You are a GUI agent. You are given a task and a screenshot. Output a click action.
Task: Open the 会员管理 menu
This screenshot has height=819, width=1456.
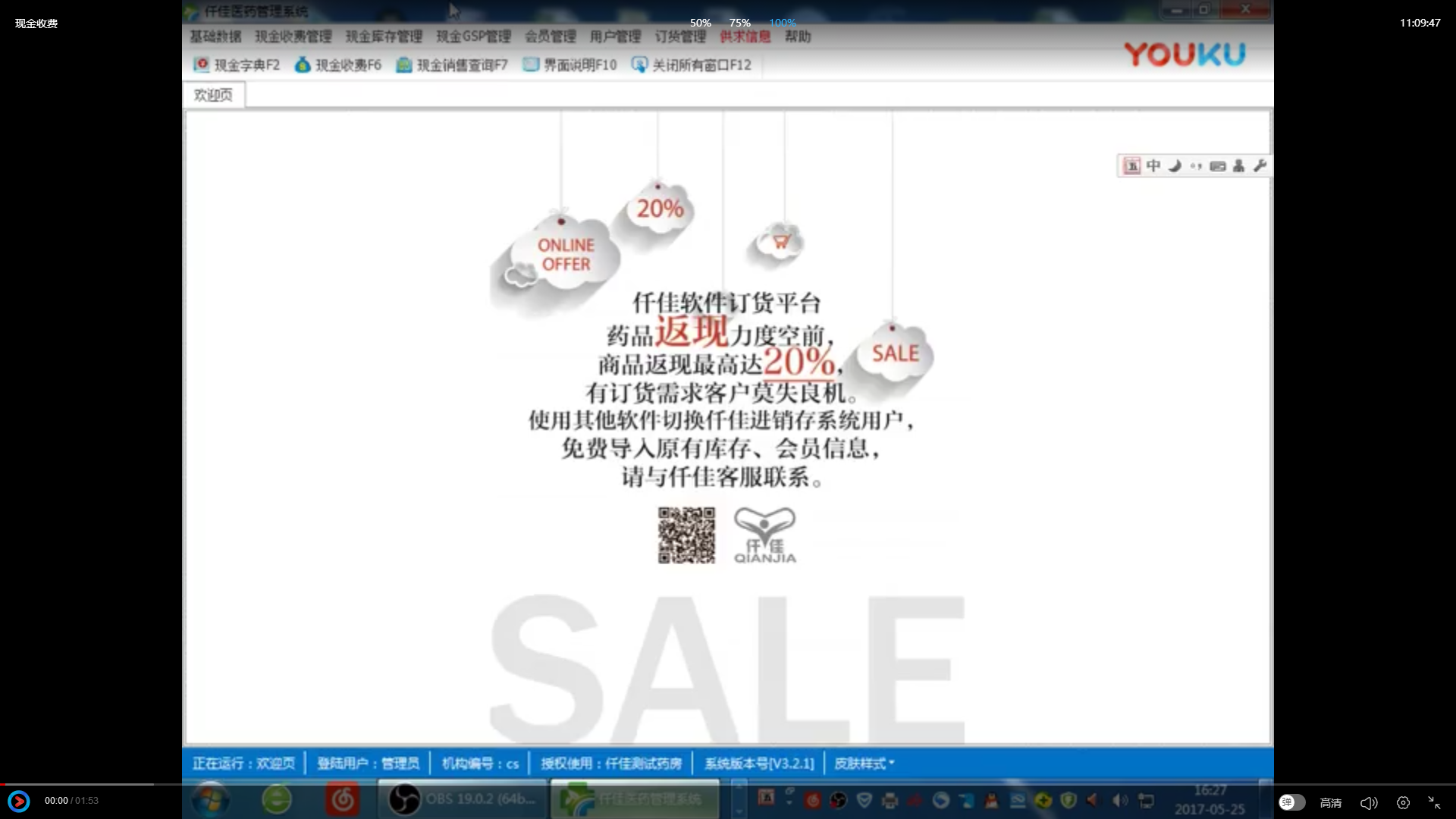[551, 36]
